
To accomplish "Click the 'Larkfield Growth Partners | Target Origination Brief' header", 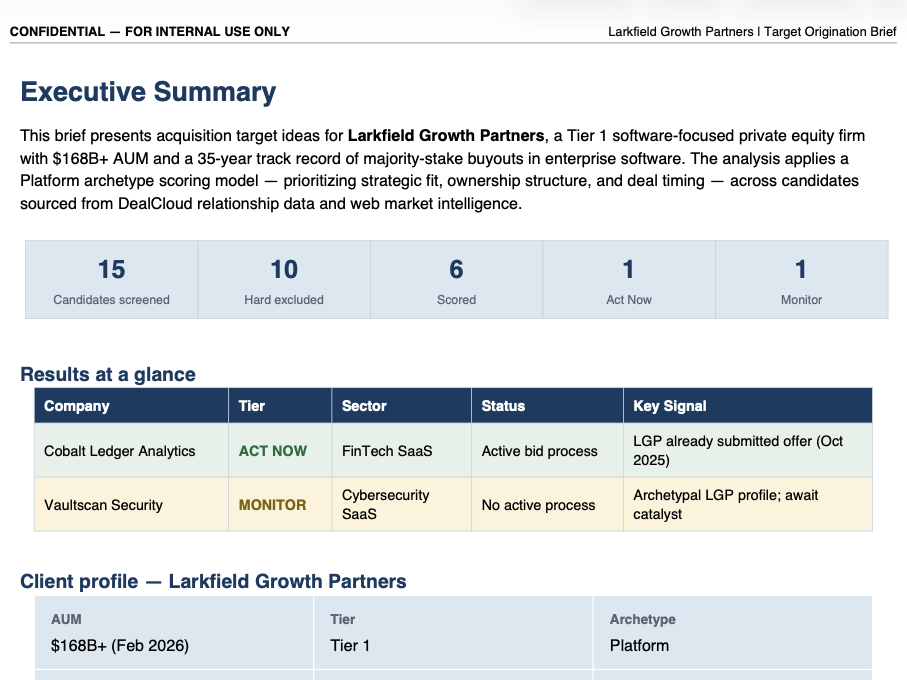I will point(752,32).
